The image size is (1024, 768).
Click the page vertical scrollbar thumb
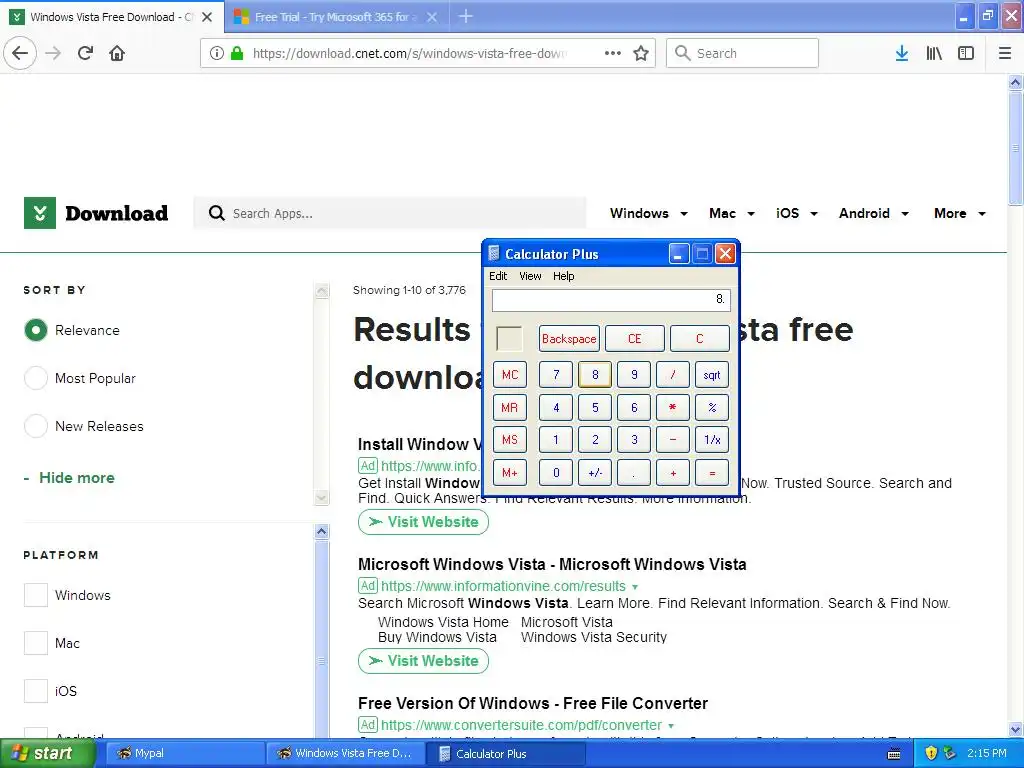1015,148
